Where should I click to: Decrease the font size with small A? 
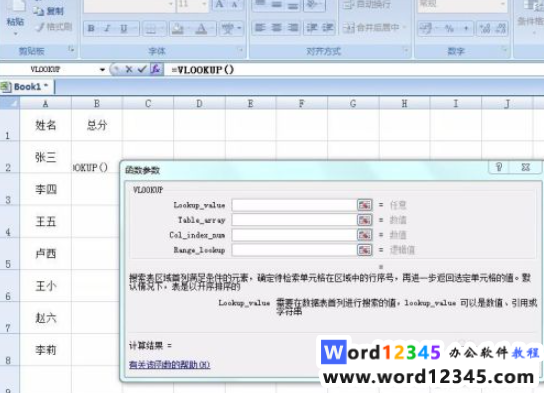coord(236,5)
